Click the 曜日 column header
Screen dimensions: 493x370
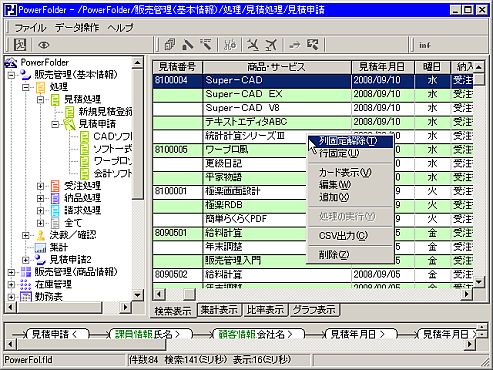(x=432, y=67)
